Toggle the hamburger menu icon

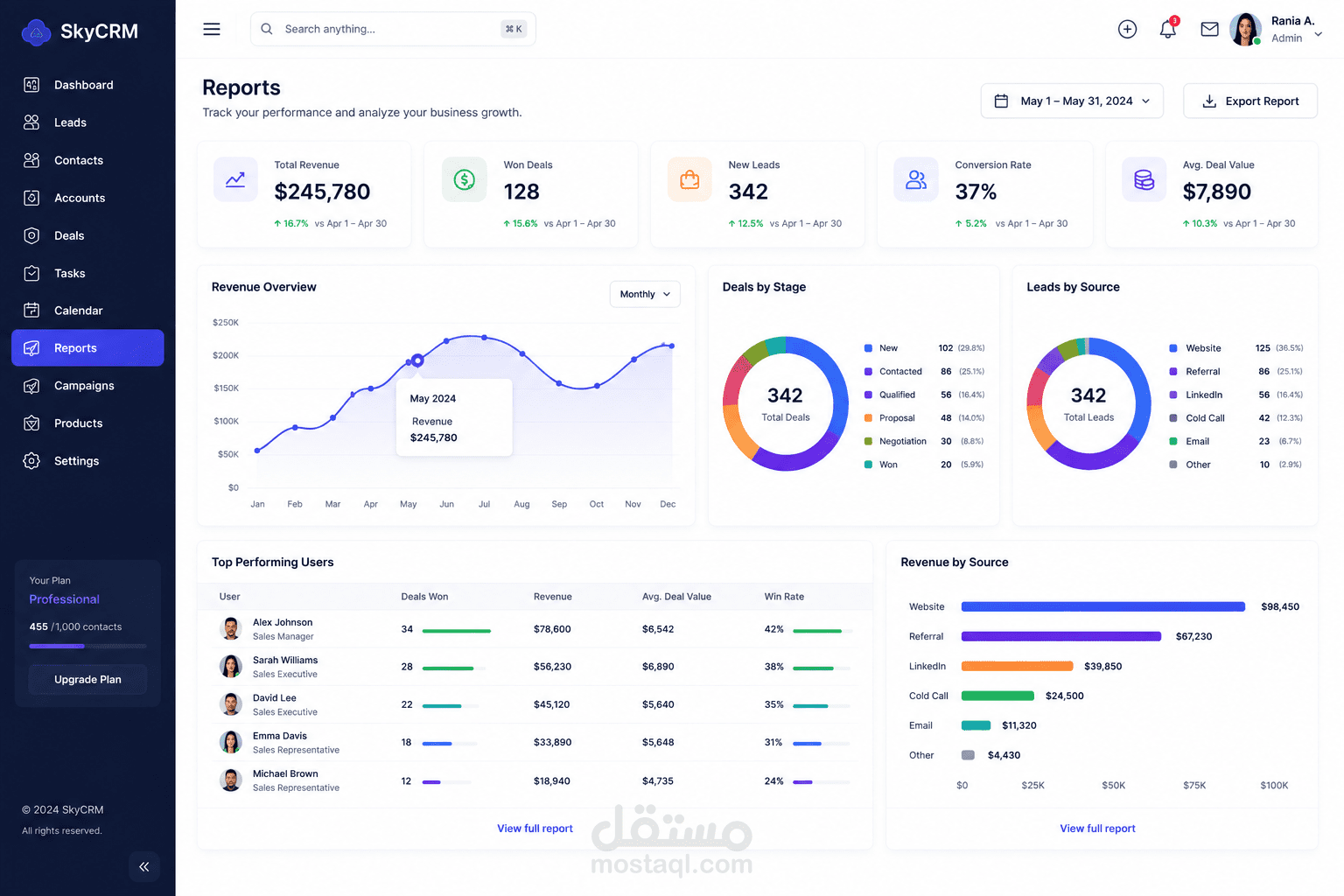click(x=212, y=29)
